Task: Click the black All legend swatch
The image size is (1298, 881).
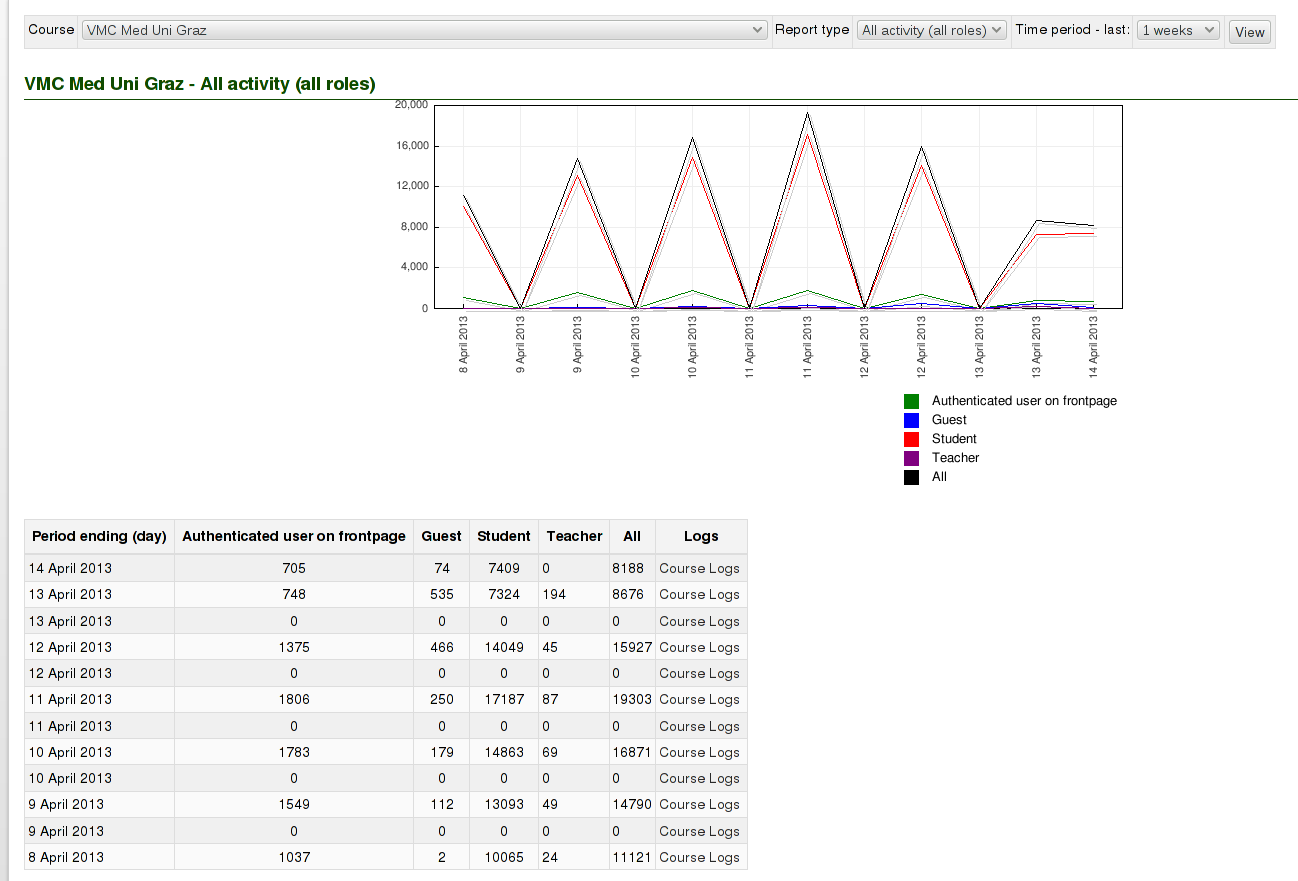Action: [x=911, y=477]
